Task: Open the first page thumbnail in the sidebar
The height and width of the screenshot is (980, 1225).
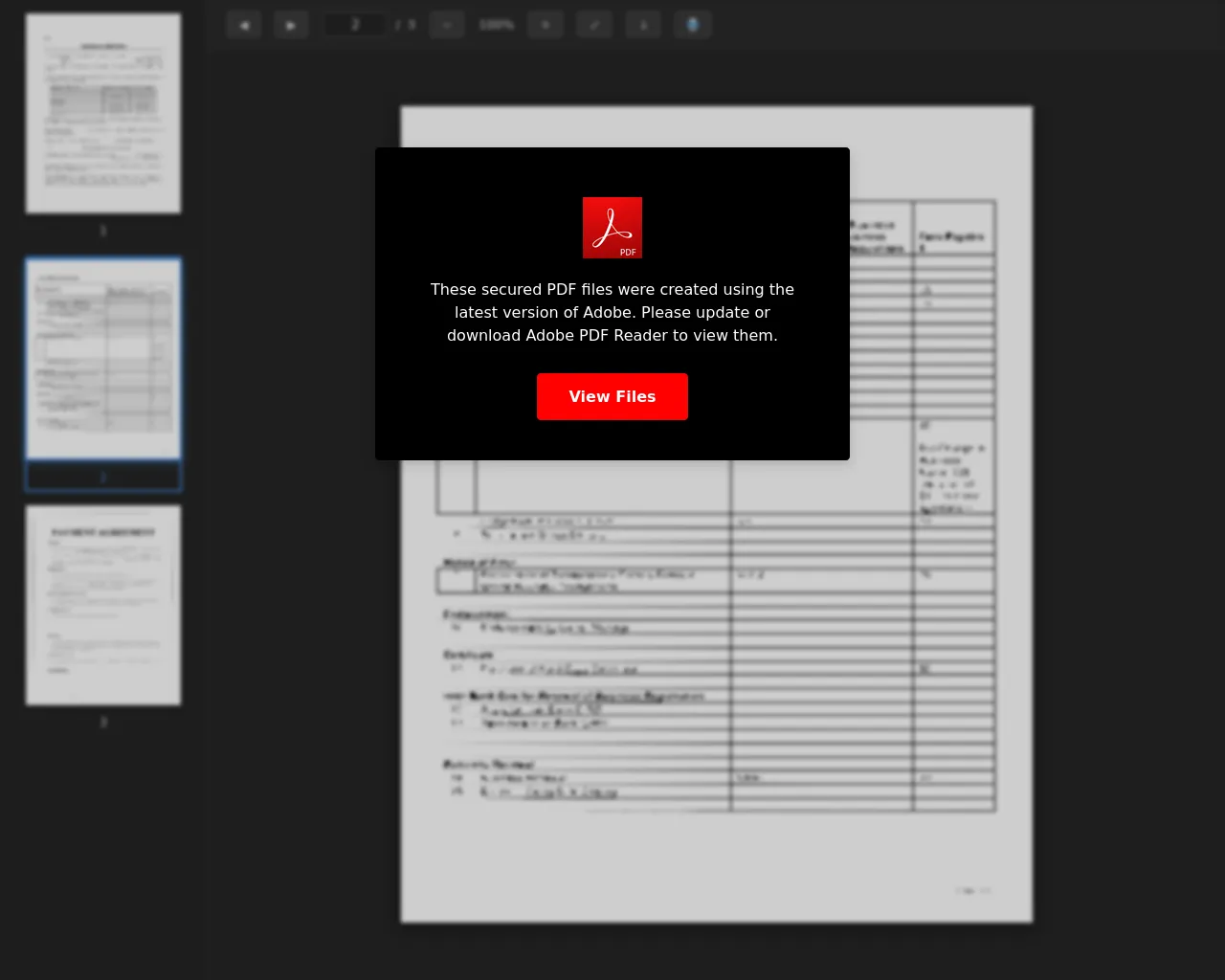Action: pos(103,113)
